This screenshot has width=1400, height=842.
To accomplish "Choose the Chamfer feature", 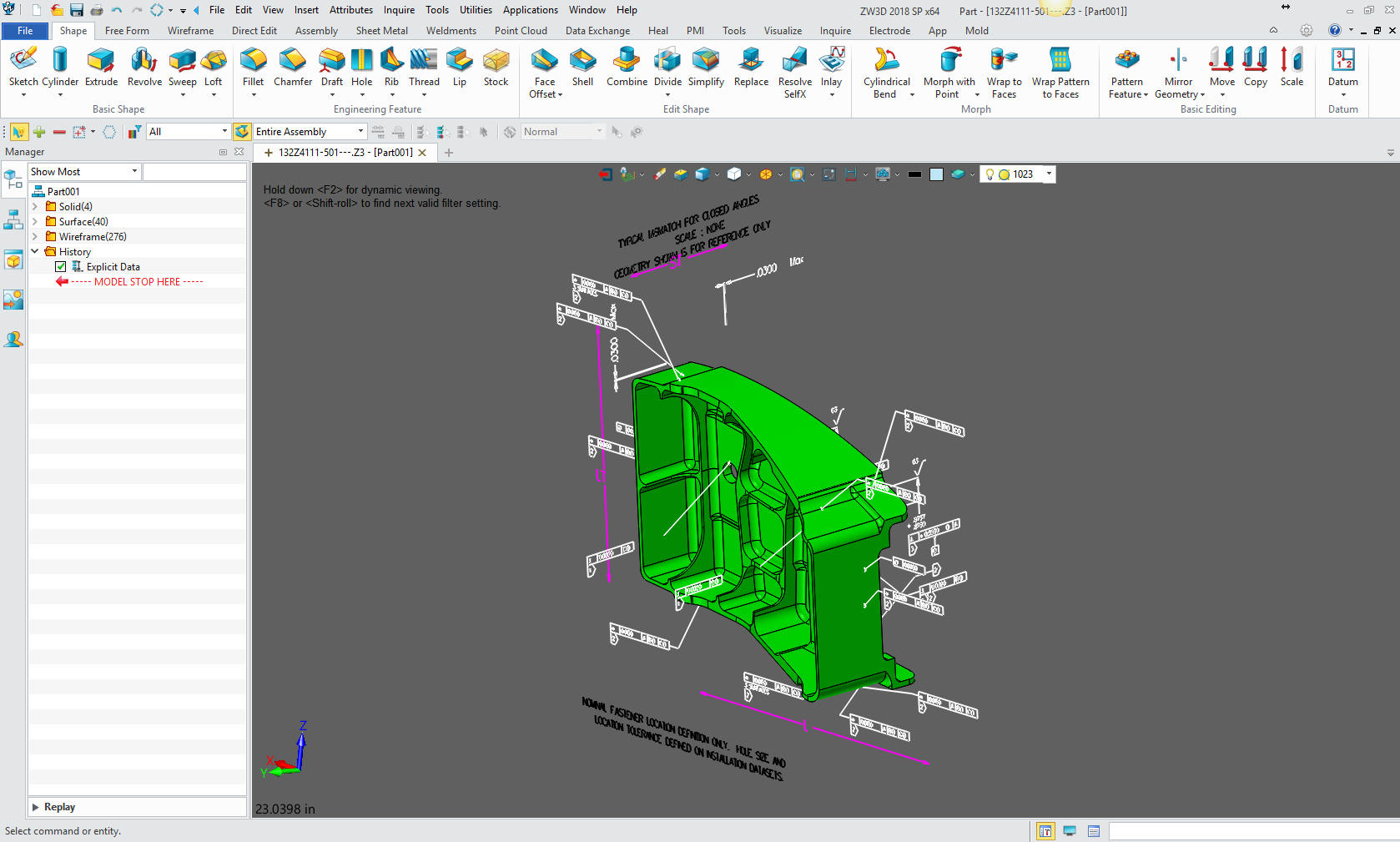I will pos(292,67).
